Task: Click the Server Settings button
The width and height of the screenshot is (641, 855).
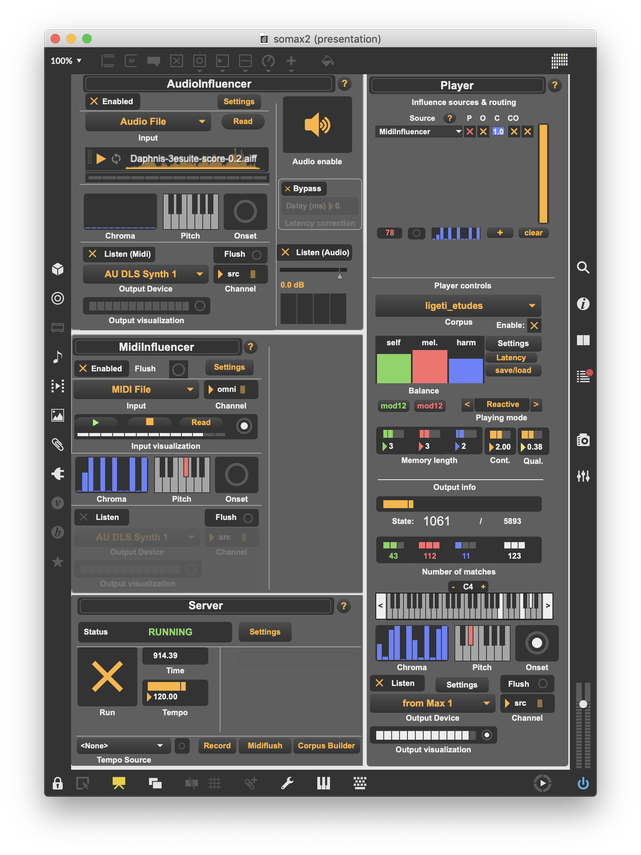Action: point(265,632)
